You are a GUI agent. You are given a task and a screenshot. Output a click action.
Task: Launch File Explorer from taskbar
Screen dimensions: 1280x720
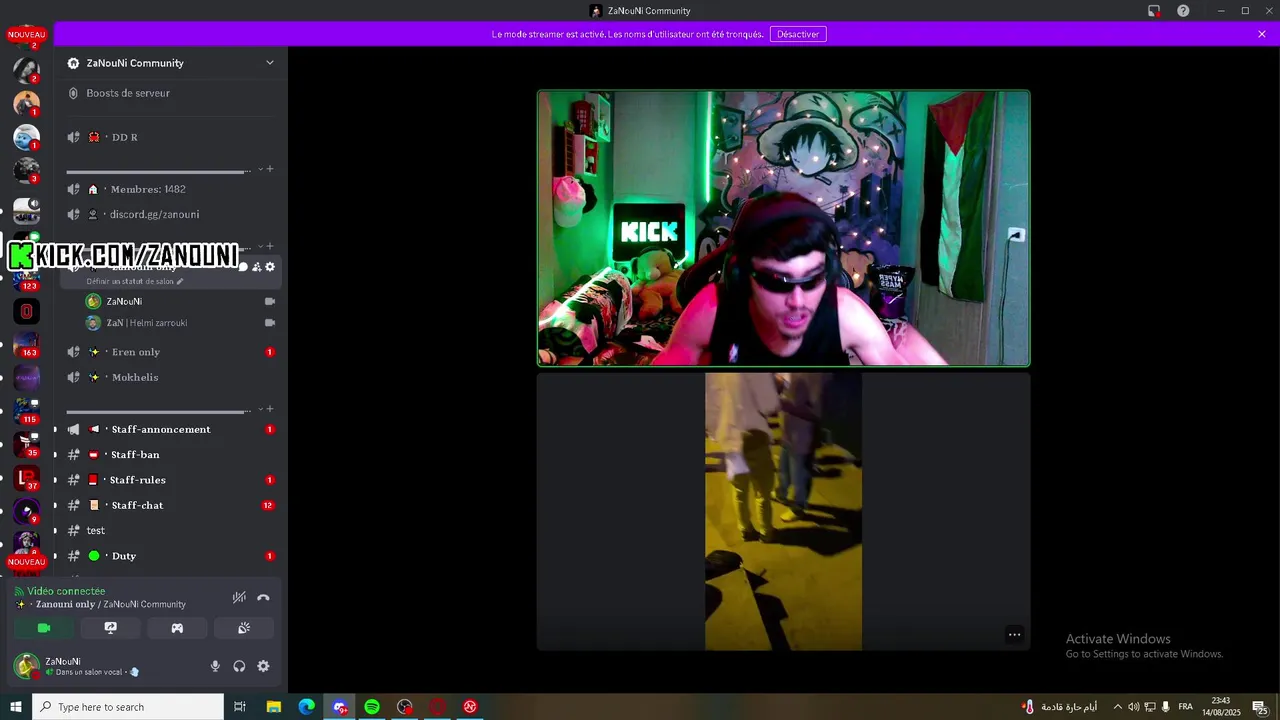pos(274,707)
